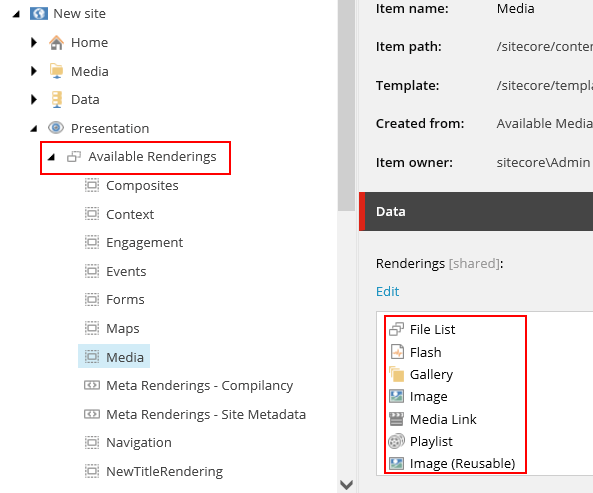Expand the Home tree node
This screenshot has height=493, width=593.
[x=34, y=42]
